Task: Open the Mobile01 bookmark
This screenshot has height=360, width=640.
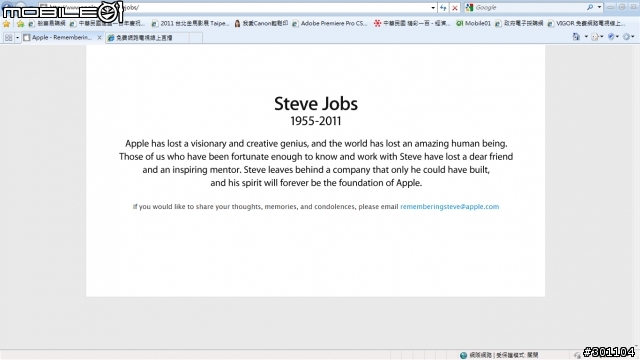Action: tap(473, 24)
